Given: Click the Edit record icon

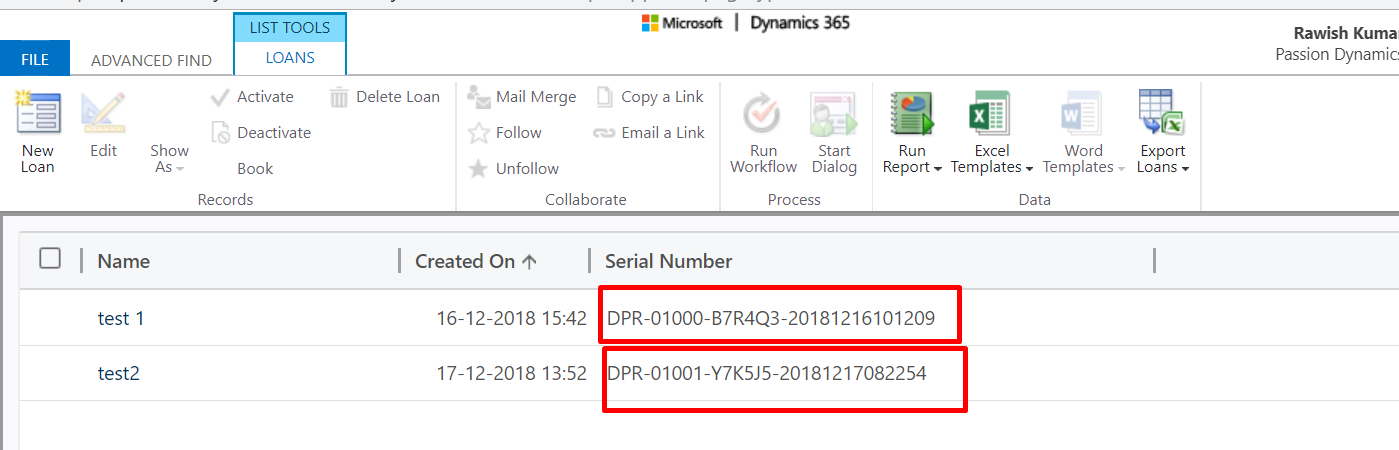Looking at the screenshot, I should pos(103,112).
